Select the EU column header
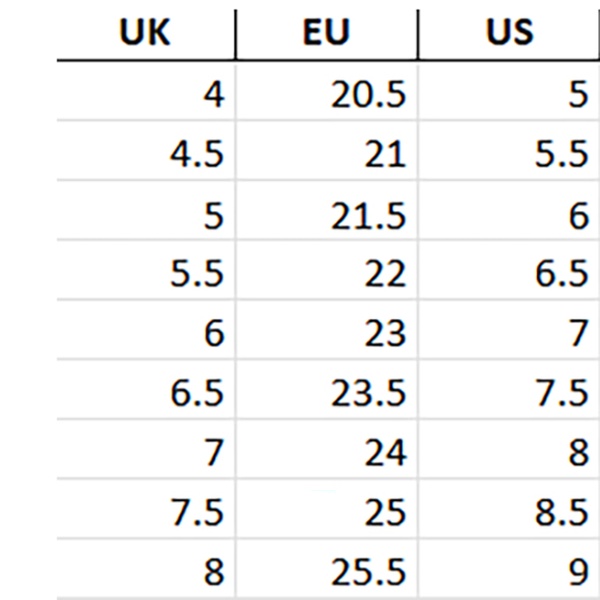 tap(327, 33)
